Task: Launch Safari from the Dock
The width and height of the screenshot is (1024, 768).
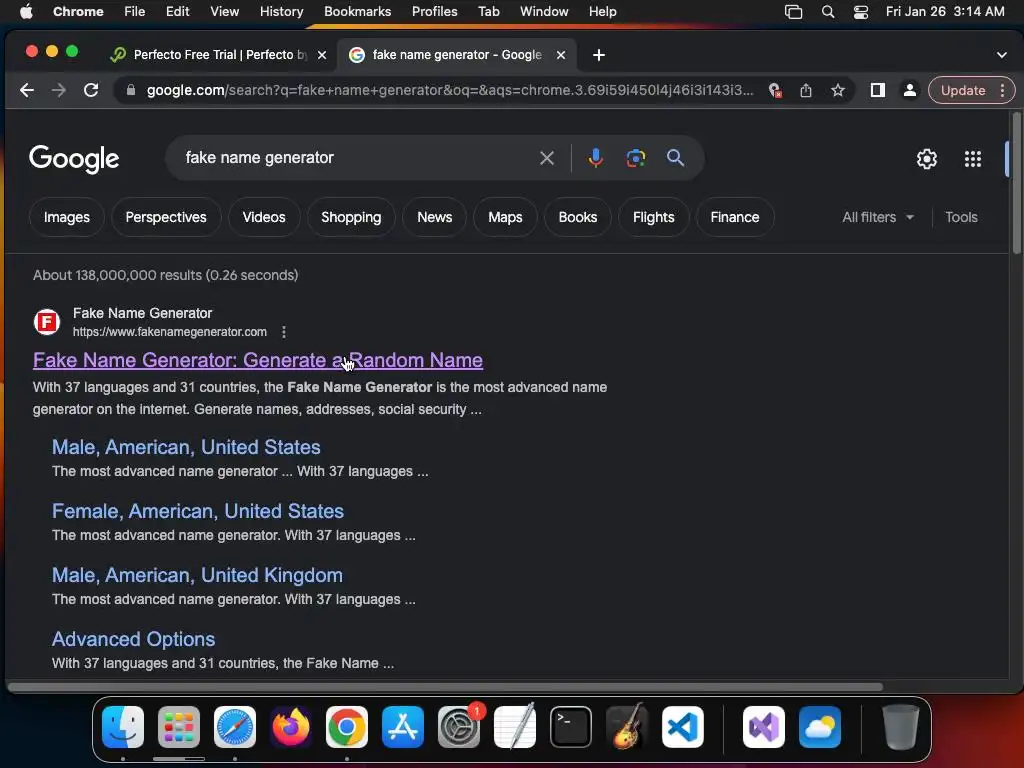Action: [x=235, y=727]
